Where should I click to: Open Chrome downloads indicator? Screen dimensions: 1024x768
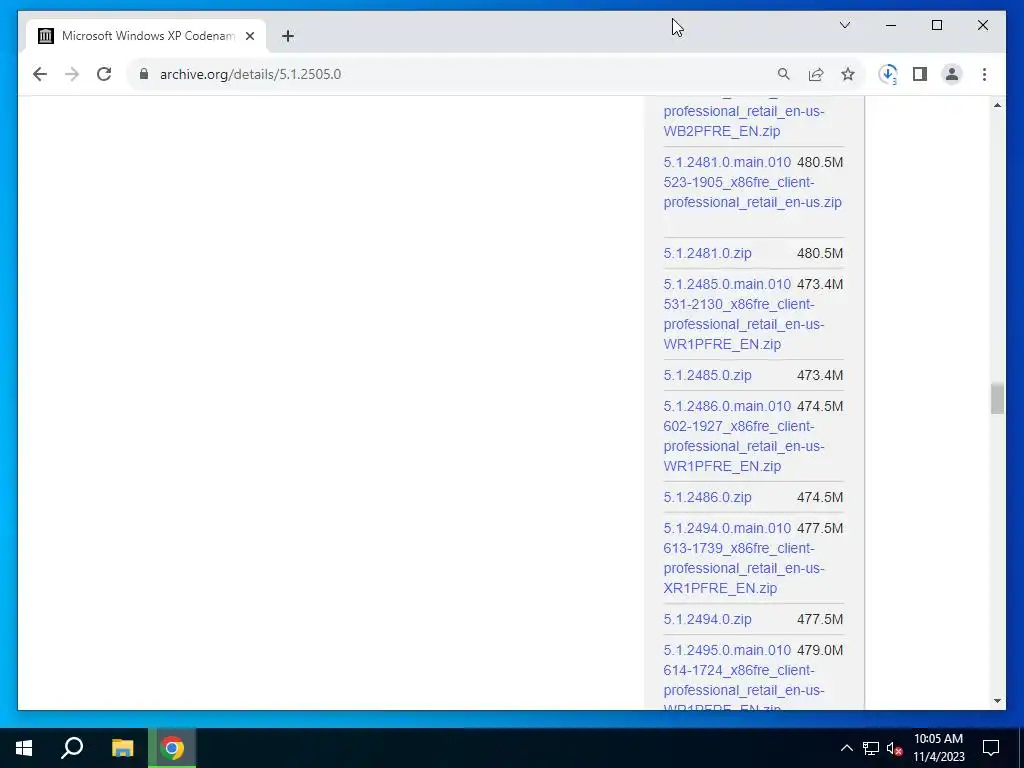pyautogui.click(x=888, y=74)
